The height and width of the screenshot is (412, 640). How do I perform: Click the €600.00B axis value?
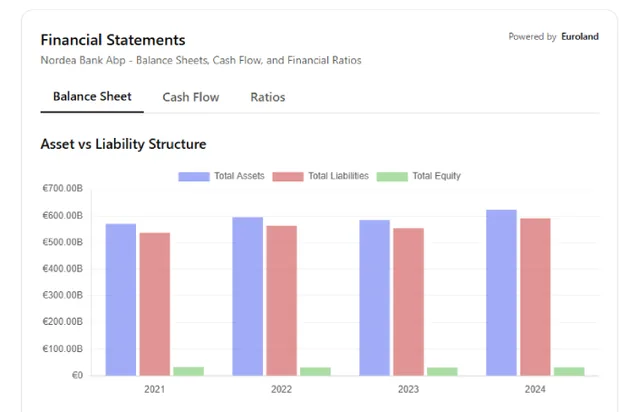click(62, 216)
